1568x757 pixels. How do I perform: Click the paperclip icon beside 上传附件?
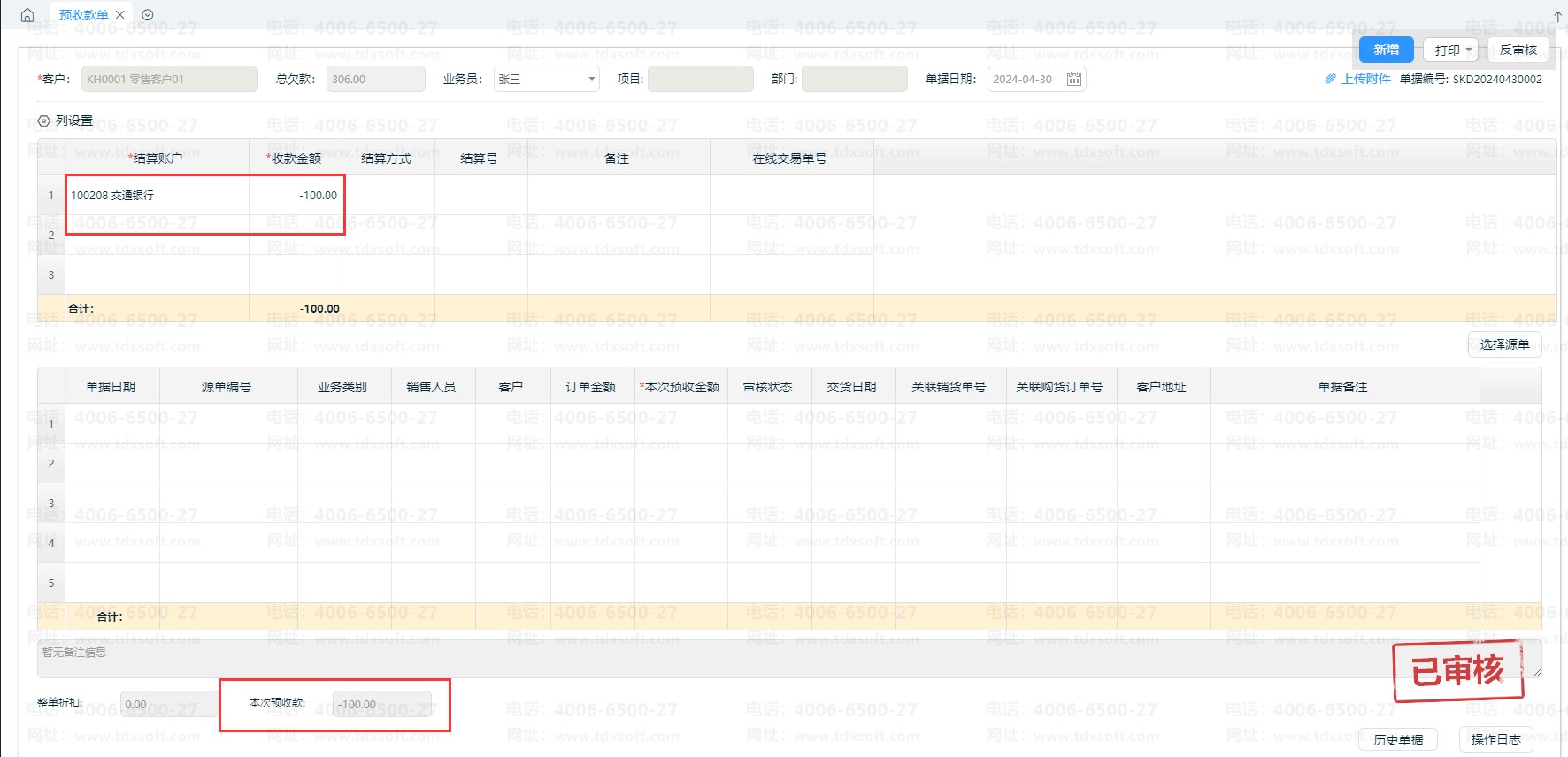pyautogui.click(x=1329, y=79)
